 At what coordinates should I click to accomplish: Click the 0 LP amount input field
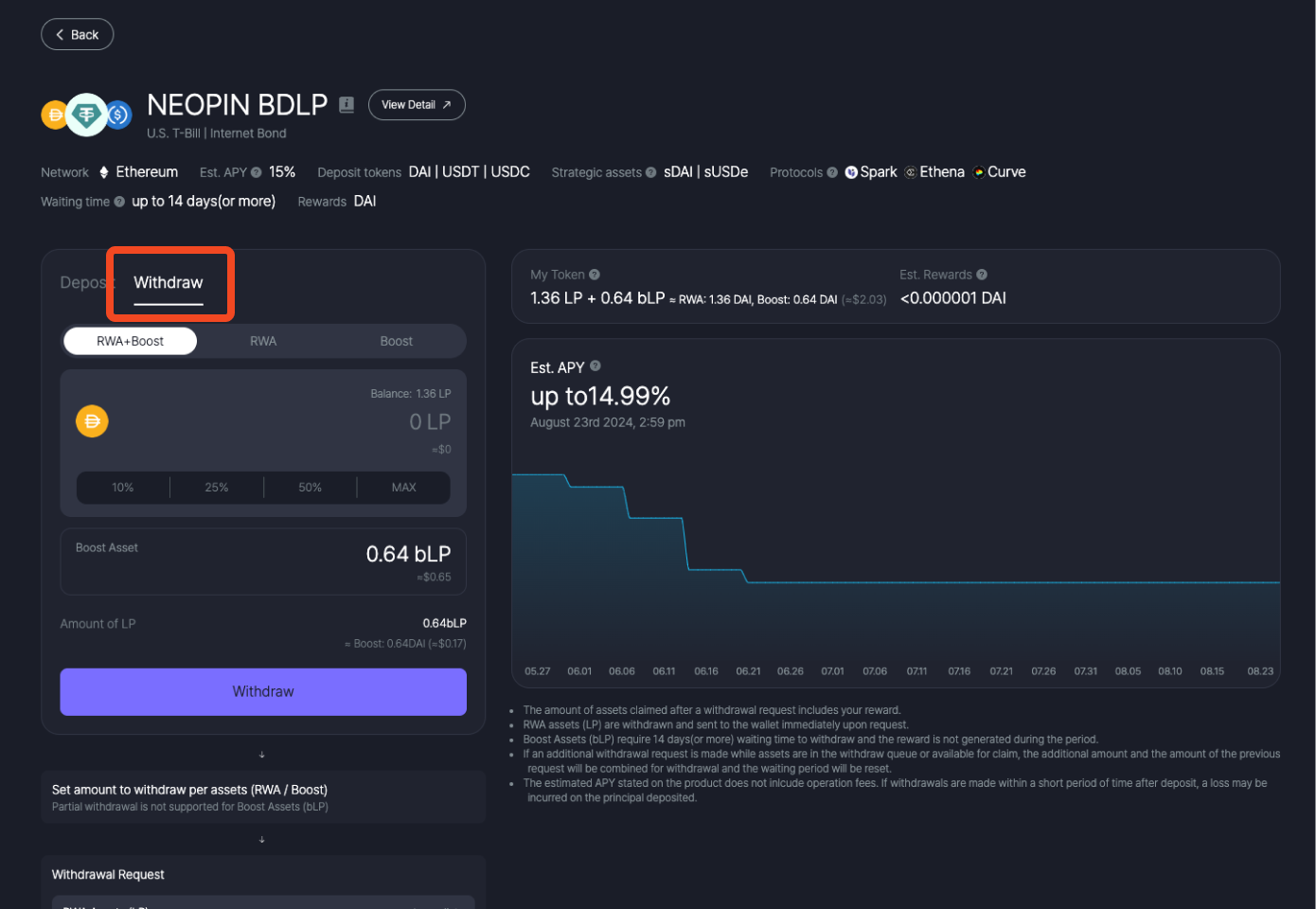coord(379,422)
